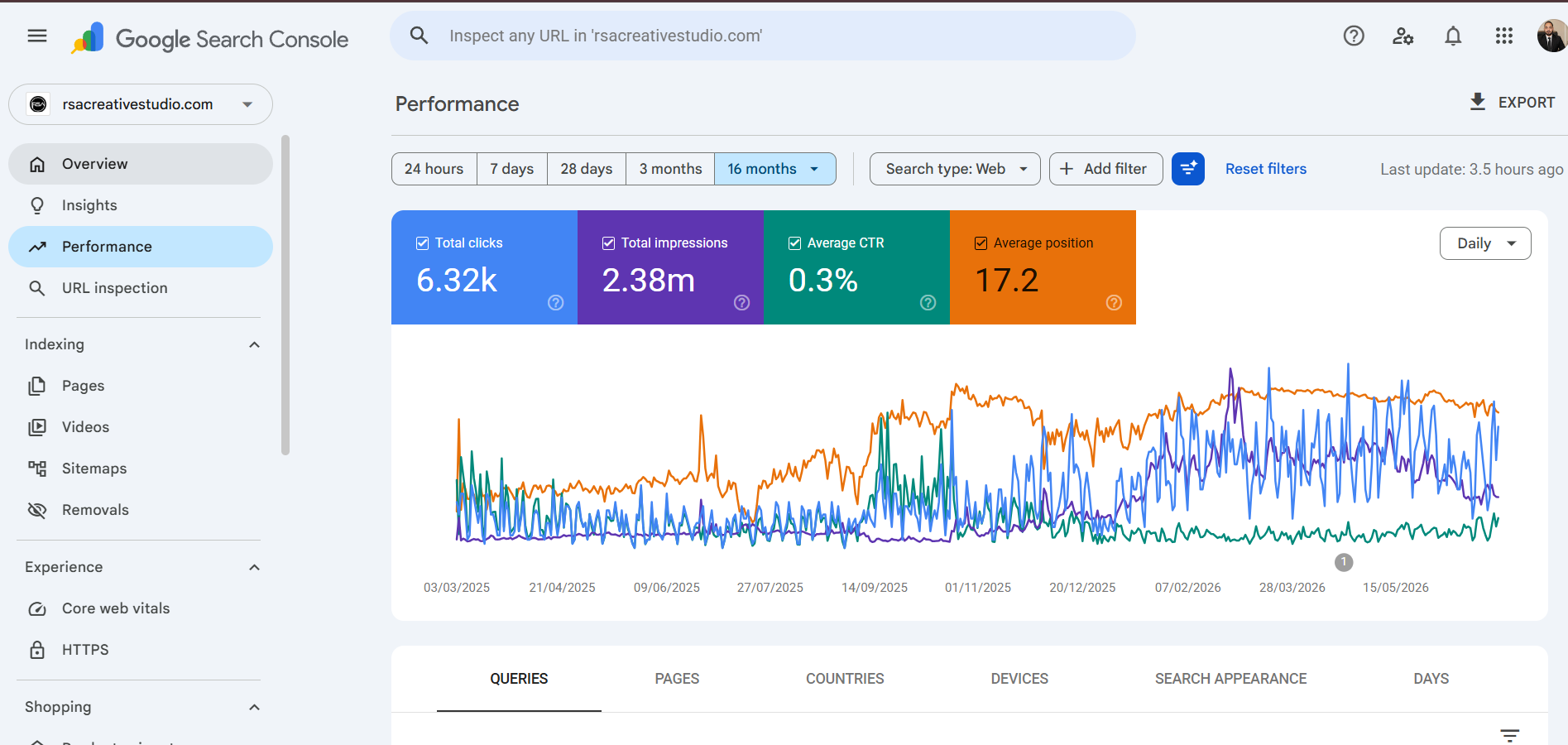Image resolution: width=1568 pixels, height=745 pixels.
Task: Select the 7 days range
Action: 512,169
